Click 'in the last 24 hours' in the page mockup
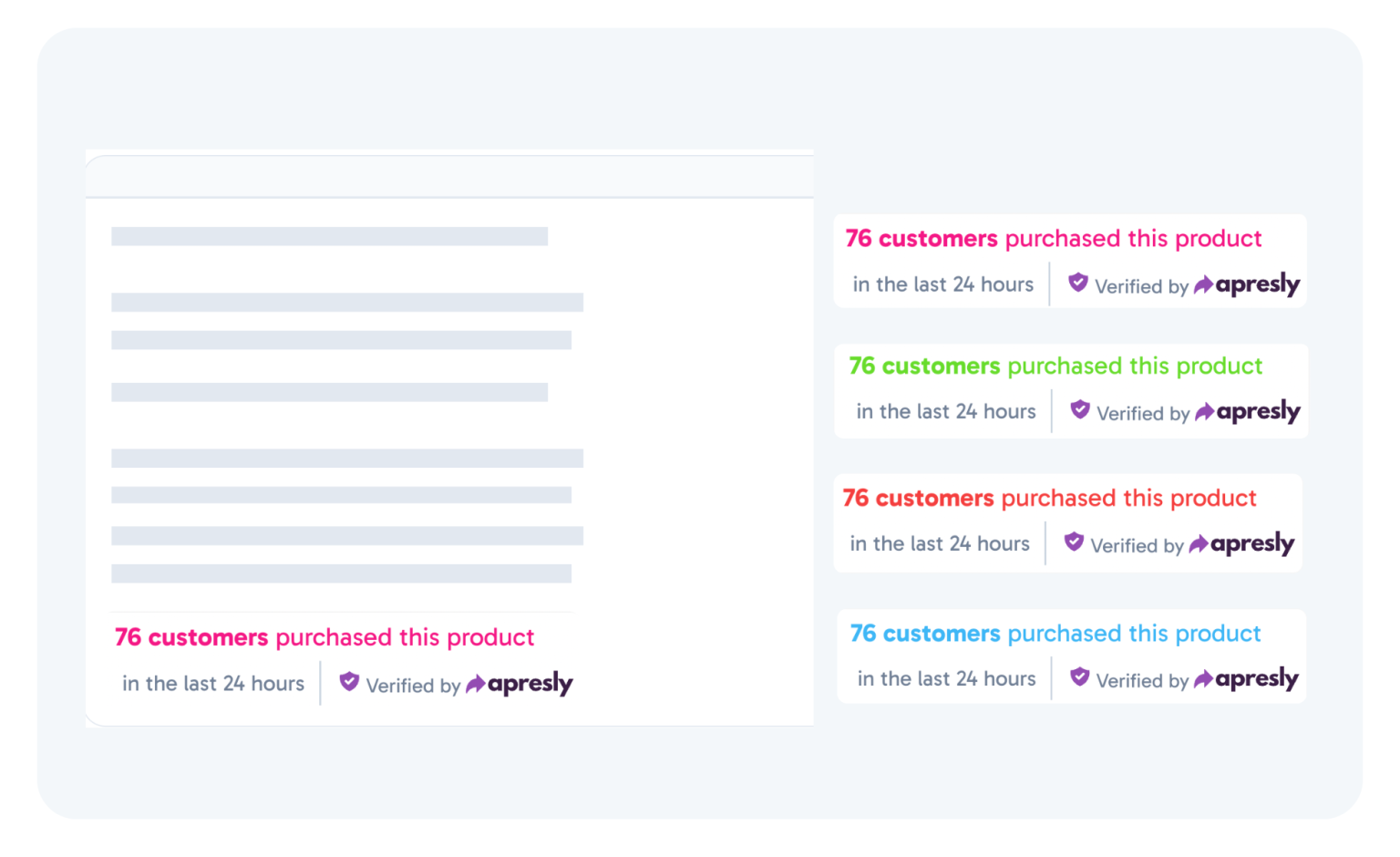The height and width of the screenshot is (857, 1400). [x=213, y=684]
